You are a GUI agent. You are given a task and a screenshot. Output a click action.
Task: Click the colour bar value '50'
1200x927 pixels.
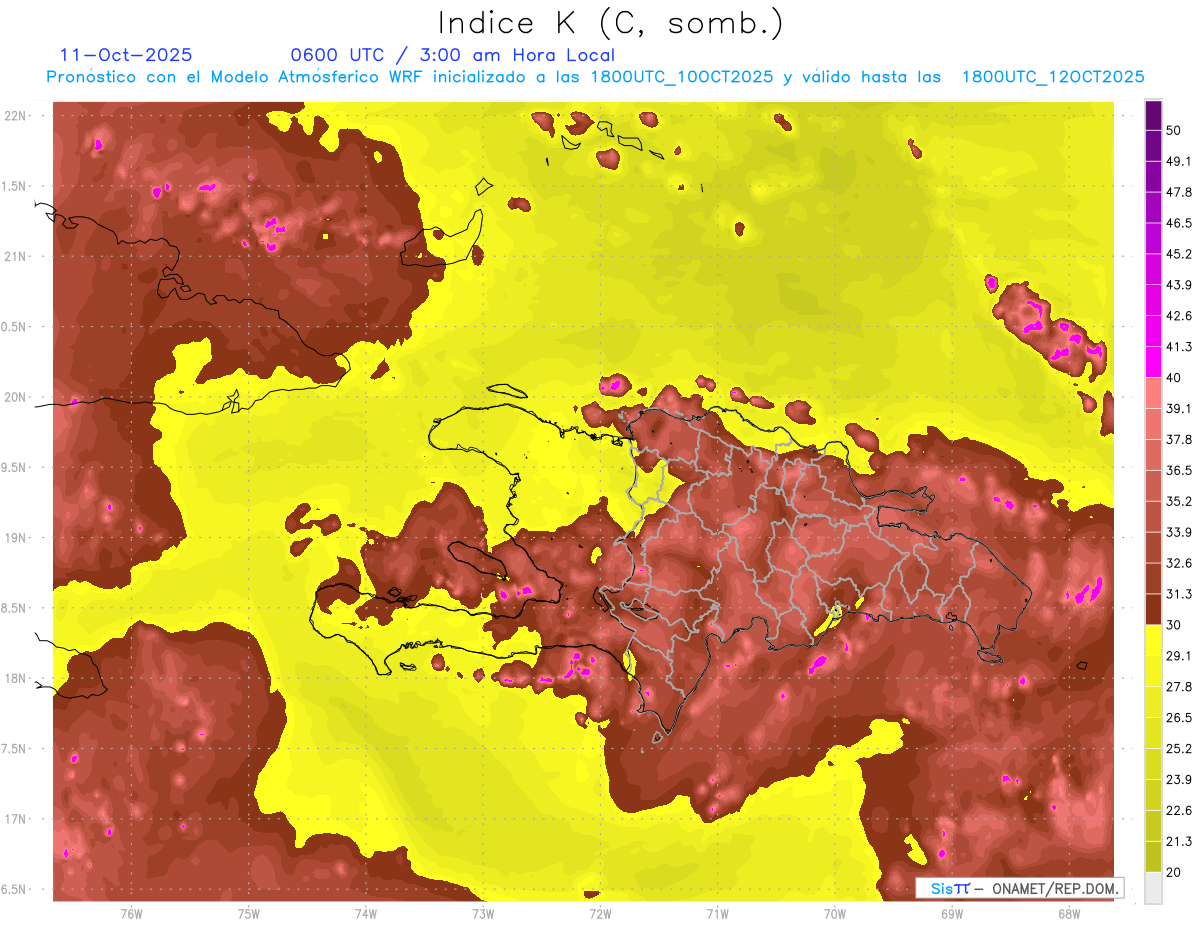coord(1174,130)
